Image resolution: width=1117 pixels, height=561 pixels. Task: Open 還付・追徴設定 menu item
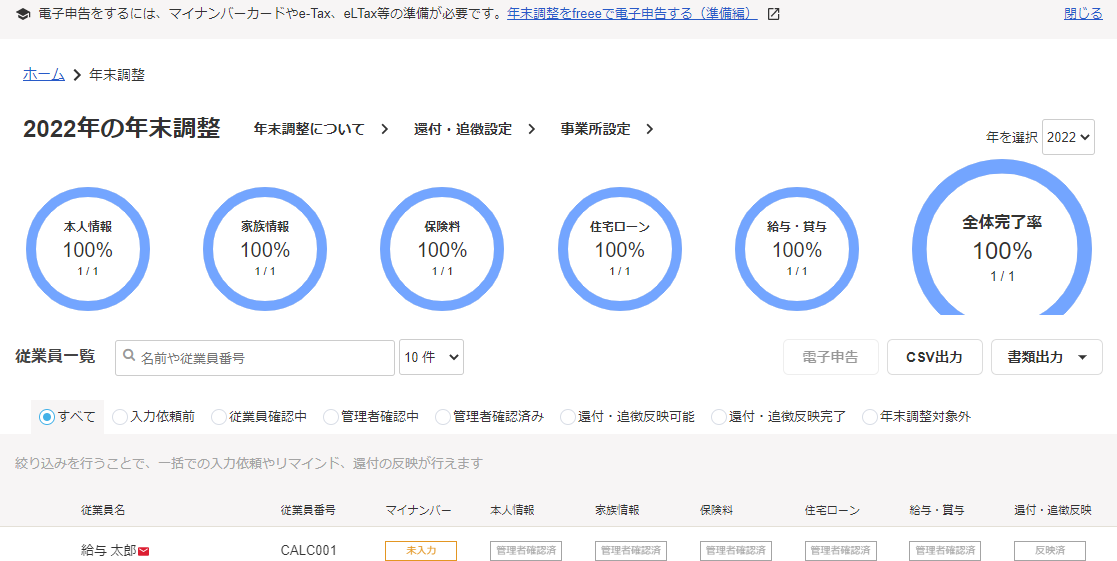point(474,129)
